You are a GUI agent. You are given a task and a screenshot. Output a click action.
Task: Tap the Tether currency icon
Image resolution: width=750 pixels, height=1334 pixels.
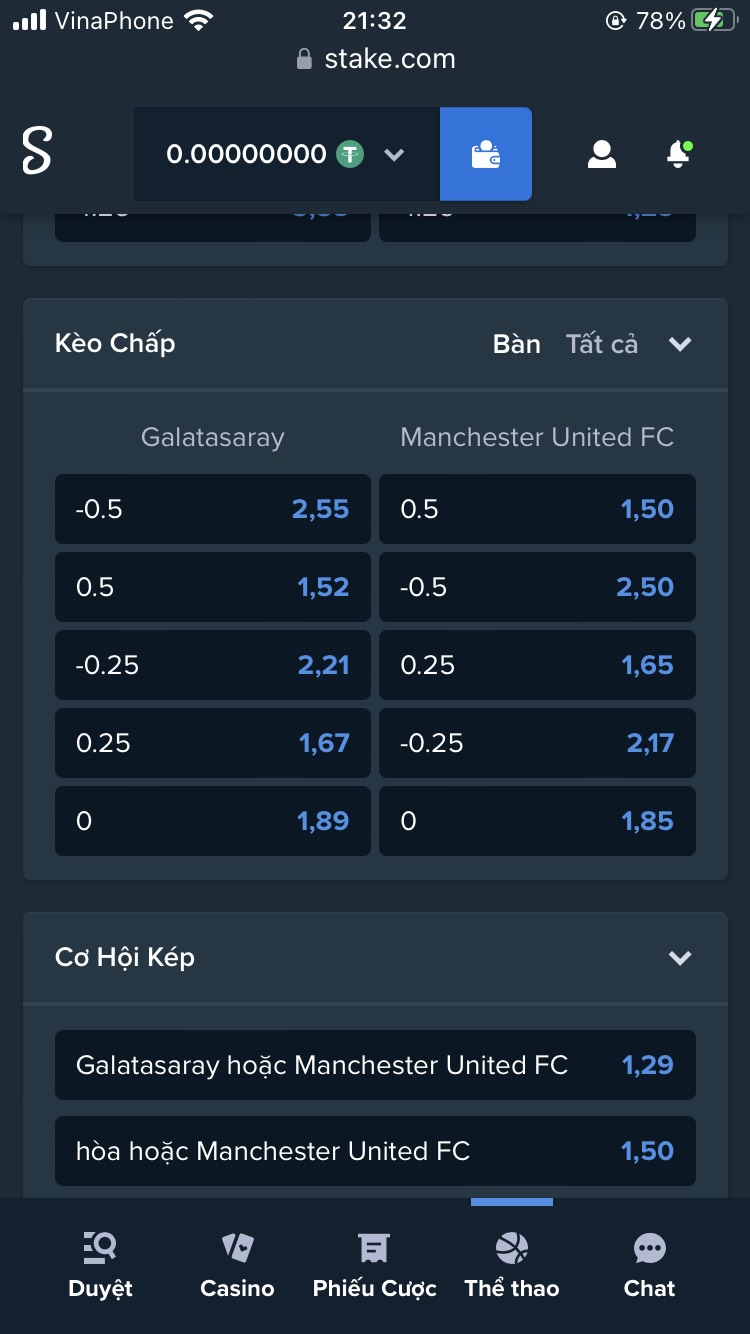pyautogui.click(x=350, y=154)
